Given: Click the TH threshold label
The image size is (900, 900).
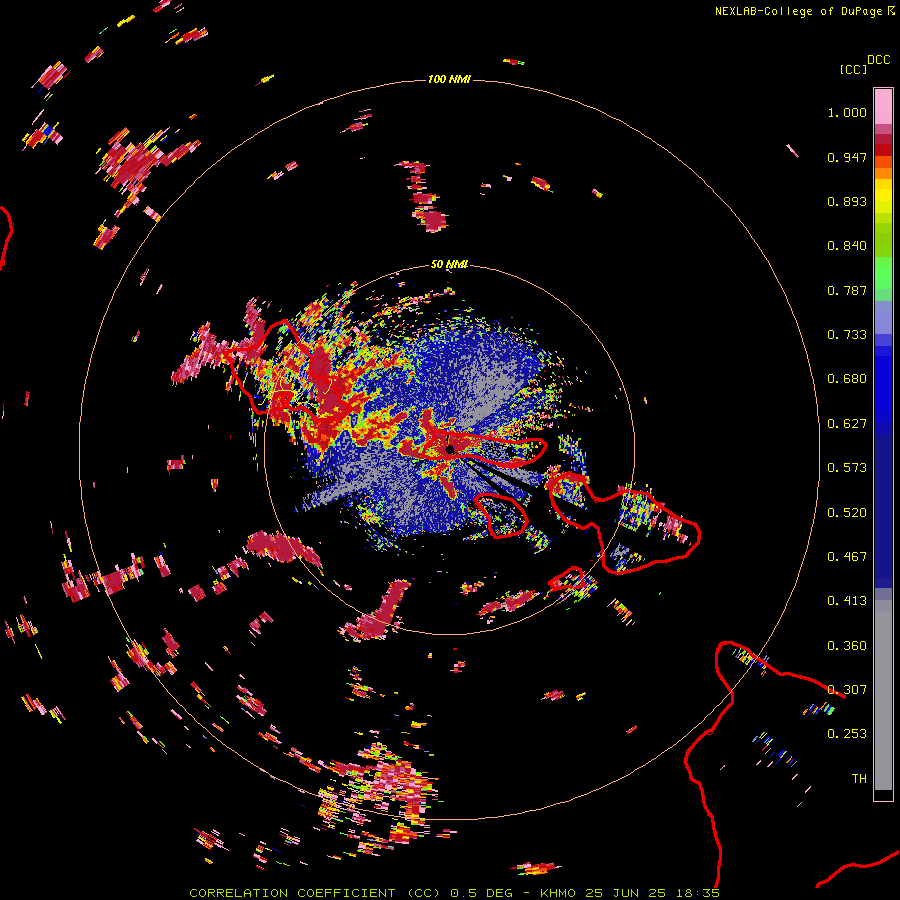Looking at the screenshot, I should [859, 779].
